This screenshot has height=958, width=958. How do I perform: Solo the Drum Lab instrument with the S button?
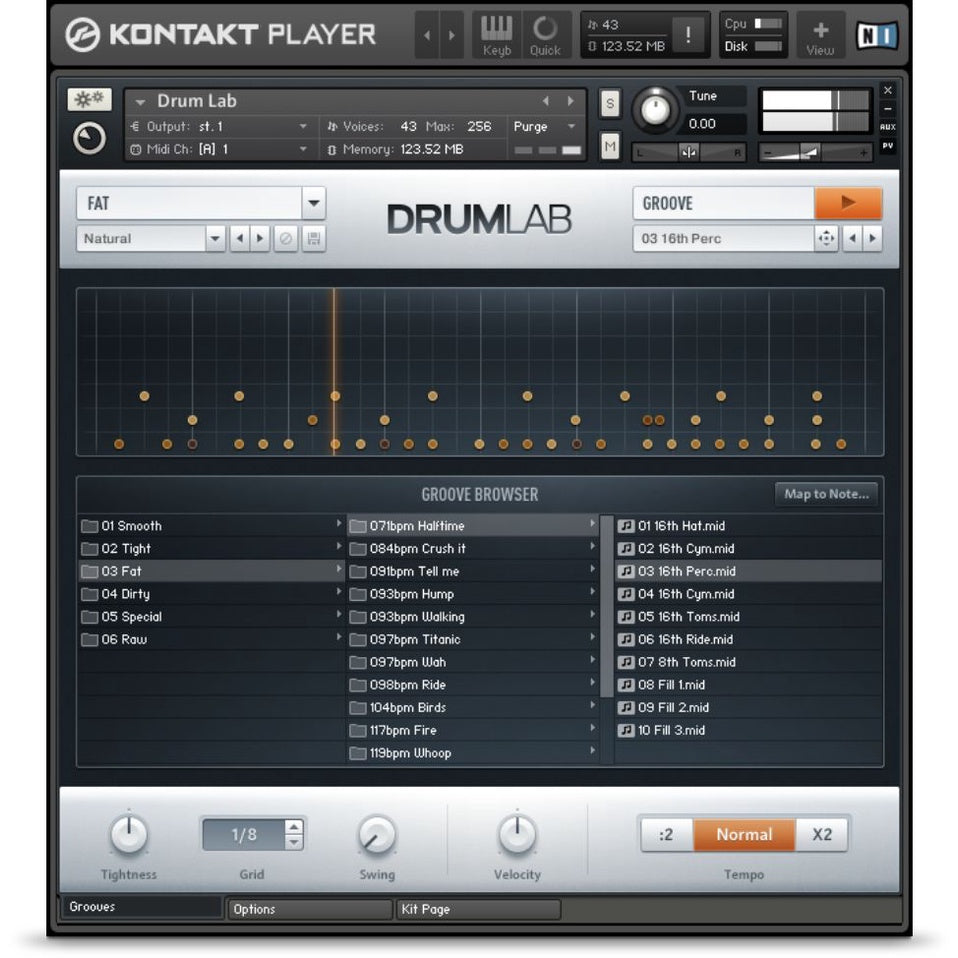click(608, 103)
